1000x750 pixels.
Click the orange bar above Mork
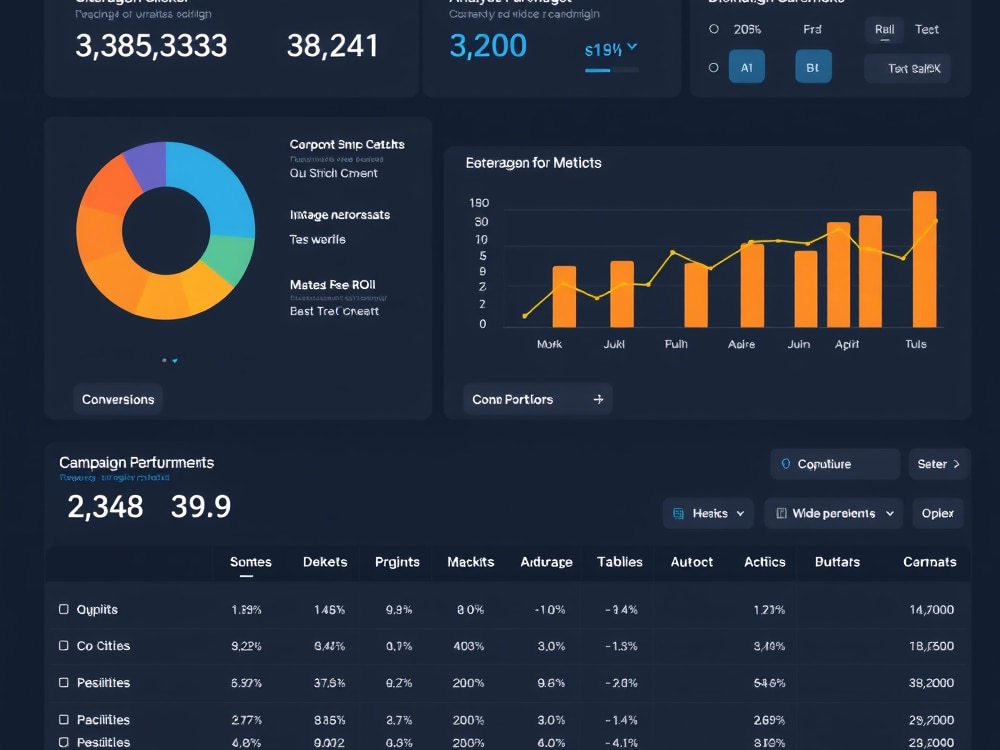[564, 297]
